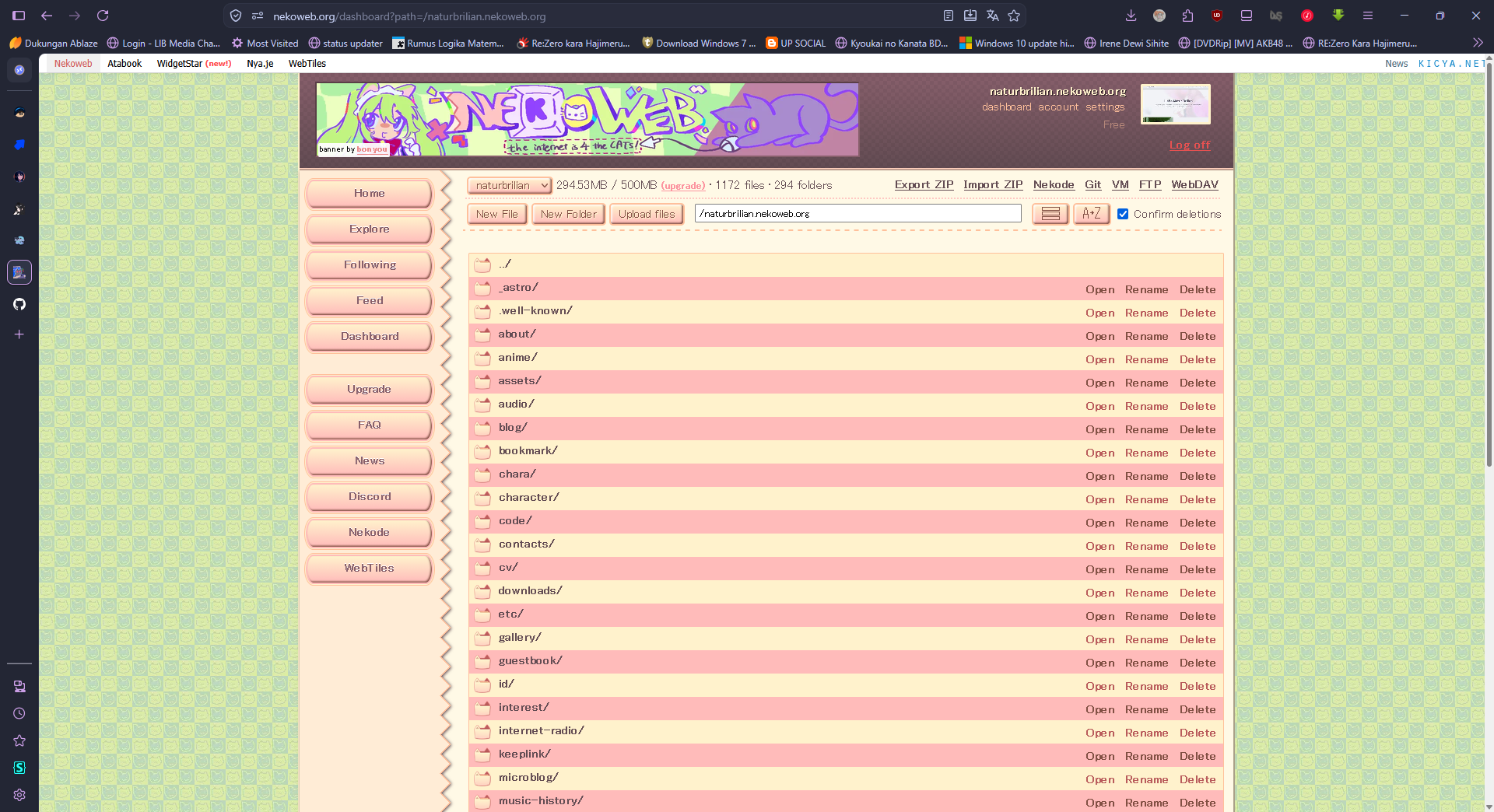
Task: Open site permissions icon in address bar
Action: pos(258,16)
